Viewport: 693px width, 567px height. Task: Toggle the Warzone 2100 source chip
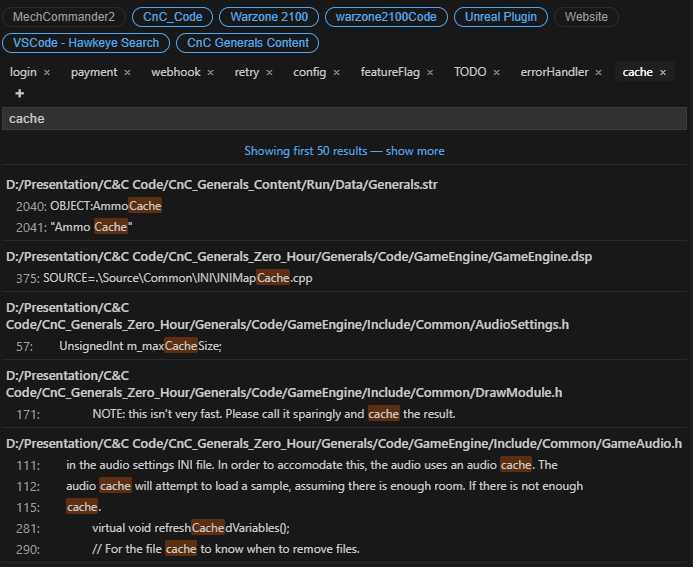pos(269,17)
